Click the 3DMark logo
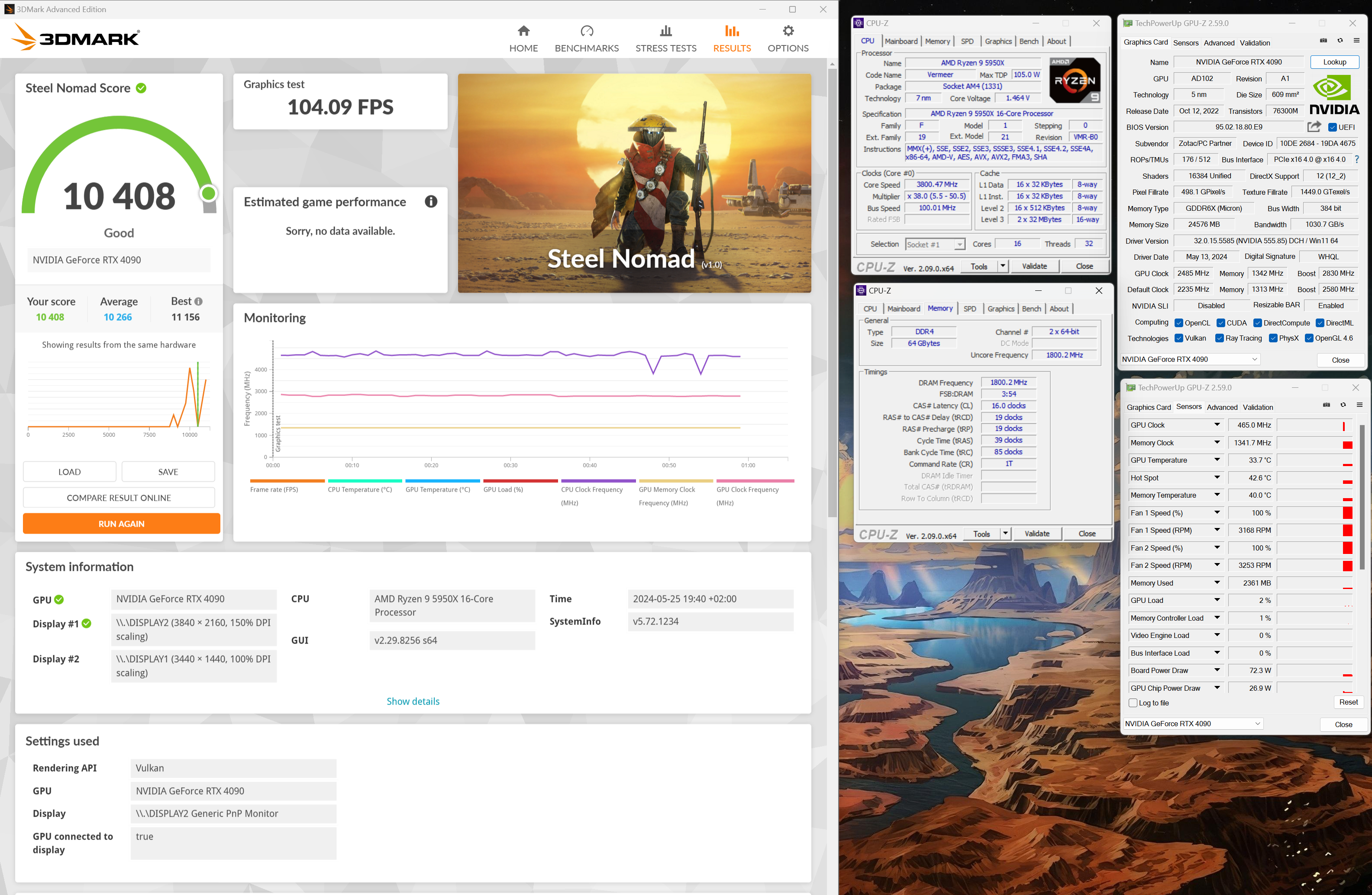The image size is (1372, 895). coord(75,38)
